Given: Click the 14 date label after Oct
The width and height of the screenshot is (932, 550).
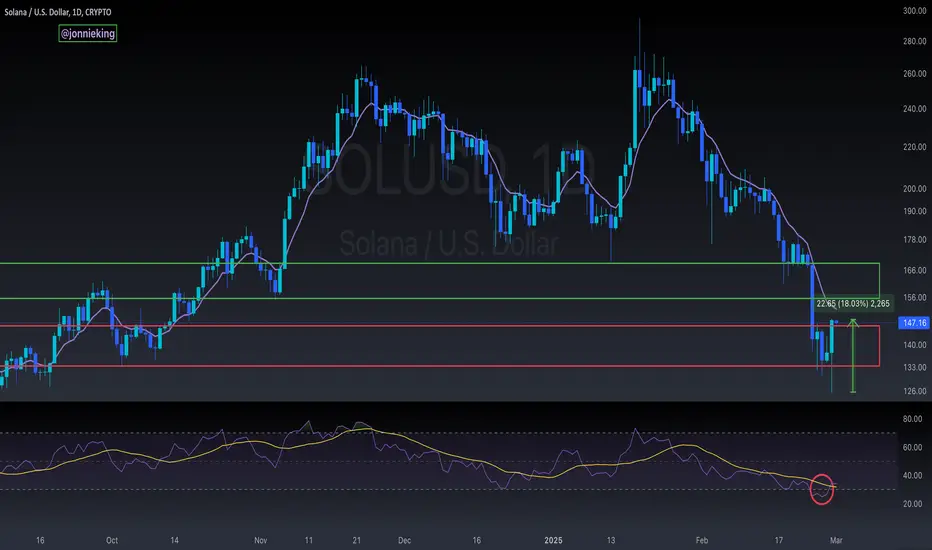Looking at the screenshot, I should coord(174,540).
